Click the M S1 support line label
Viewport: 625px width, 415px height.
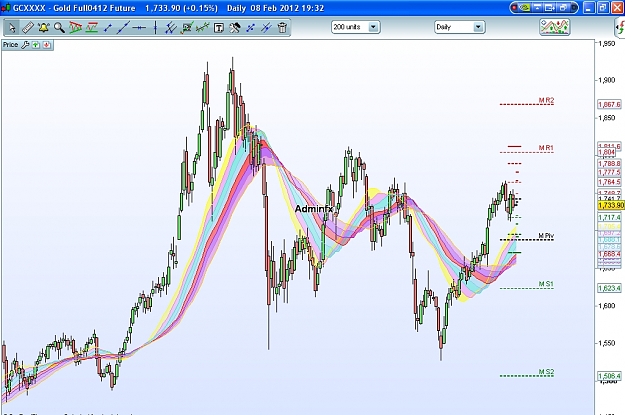546,284
